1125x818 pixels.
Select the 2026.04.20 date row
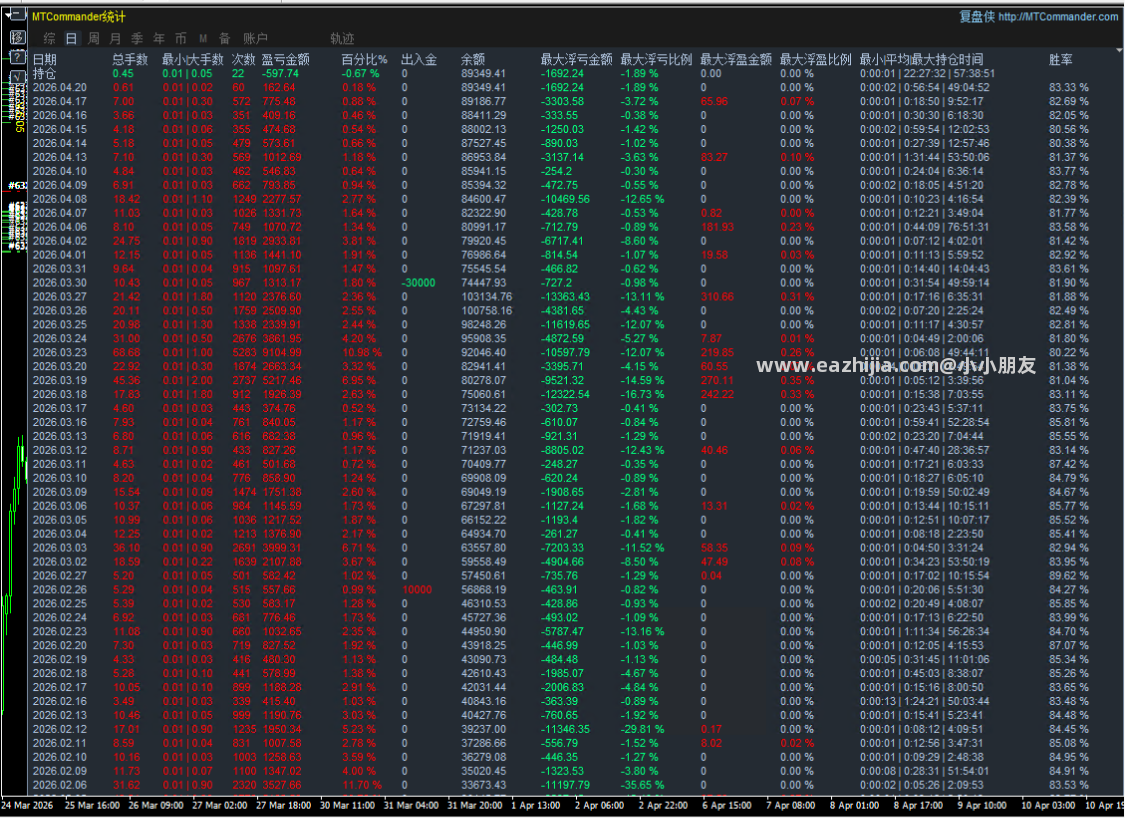[x=60, y=88]
